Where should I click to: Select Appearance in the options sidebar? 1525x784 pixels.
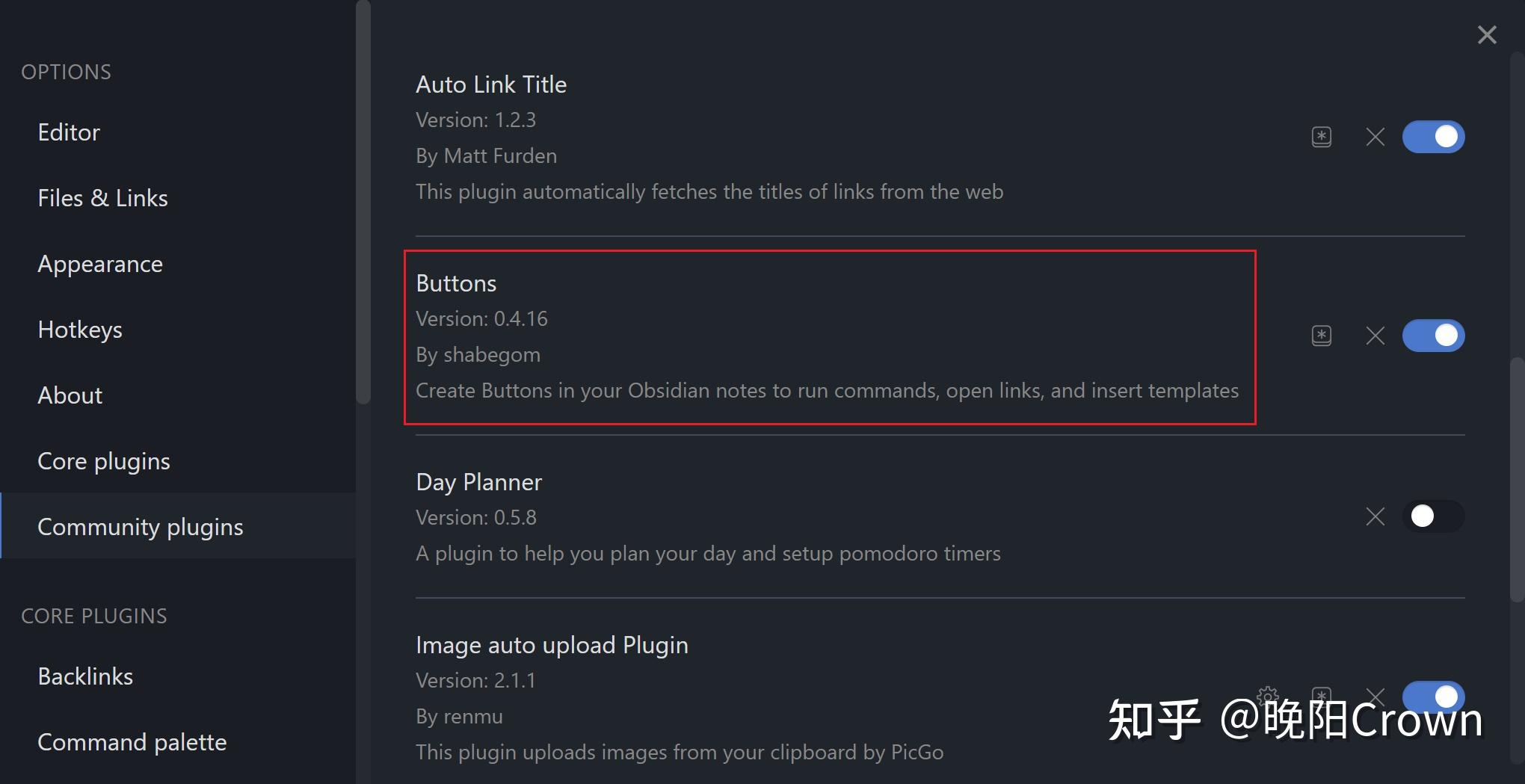tap(100, 264)
